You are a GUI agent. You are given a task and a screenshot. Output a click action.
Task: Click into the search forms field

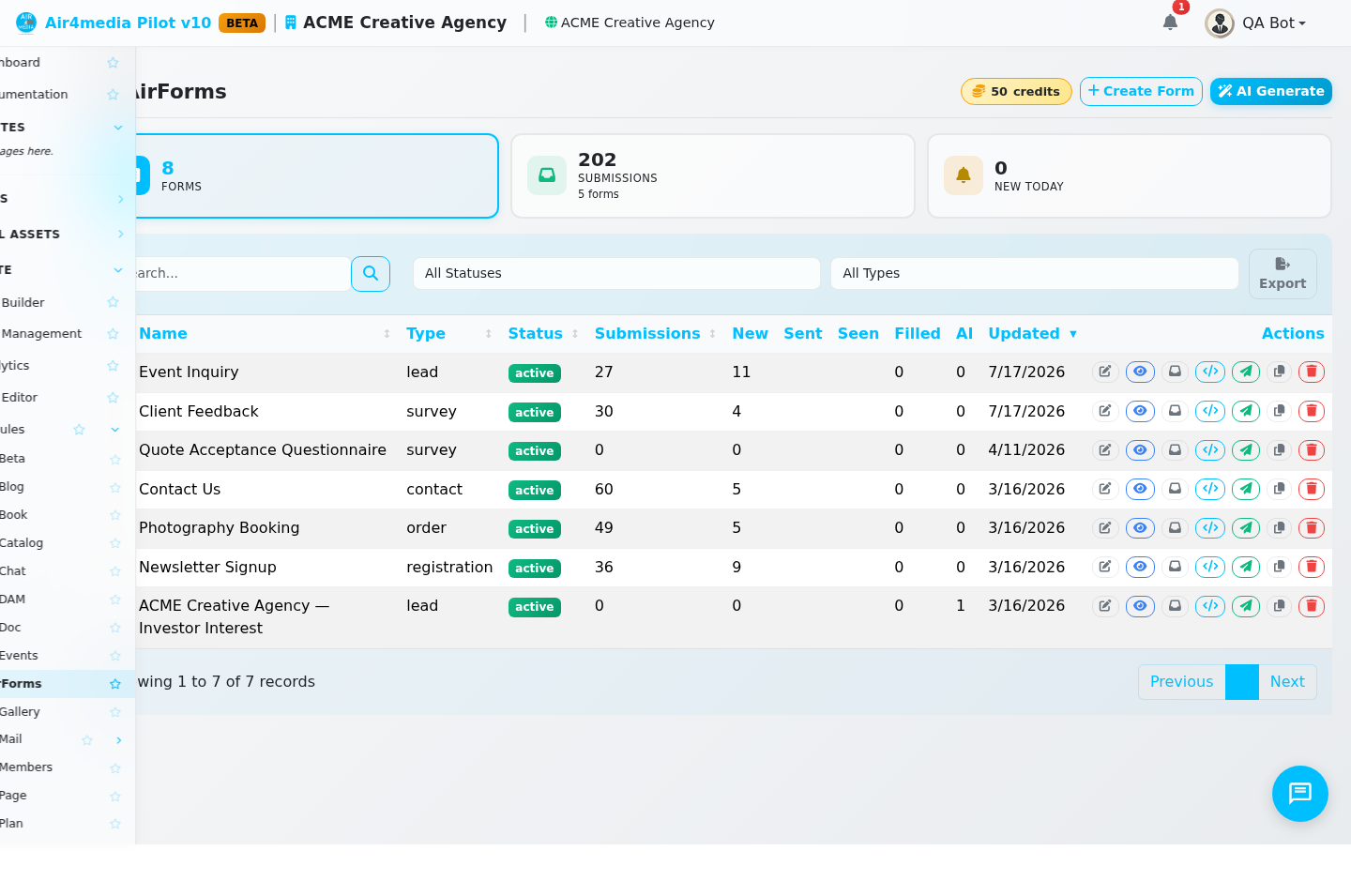[242, 273]
